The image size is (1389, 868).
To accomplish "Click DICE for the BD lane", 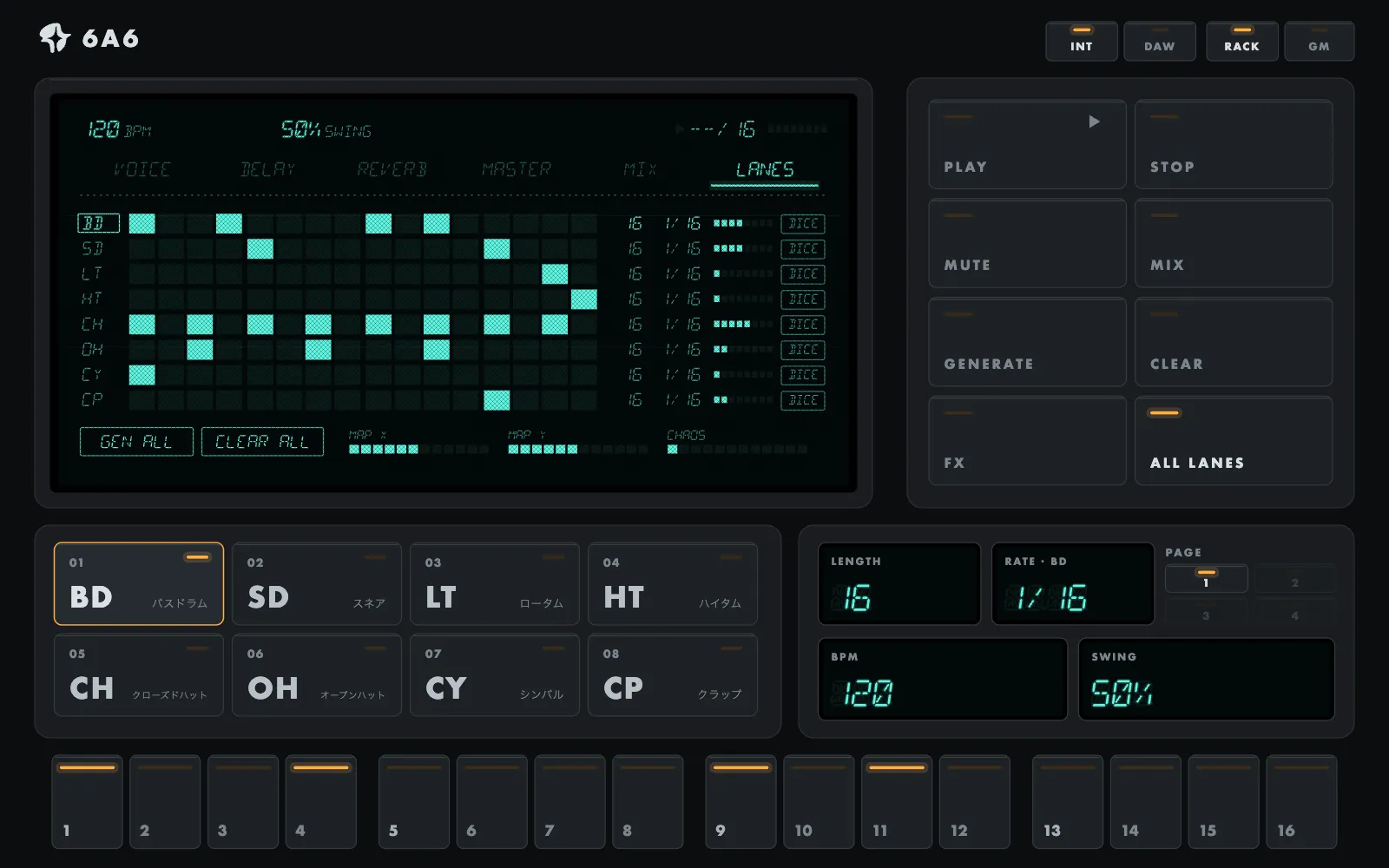I will click(x=803, y=224).
